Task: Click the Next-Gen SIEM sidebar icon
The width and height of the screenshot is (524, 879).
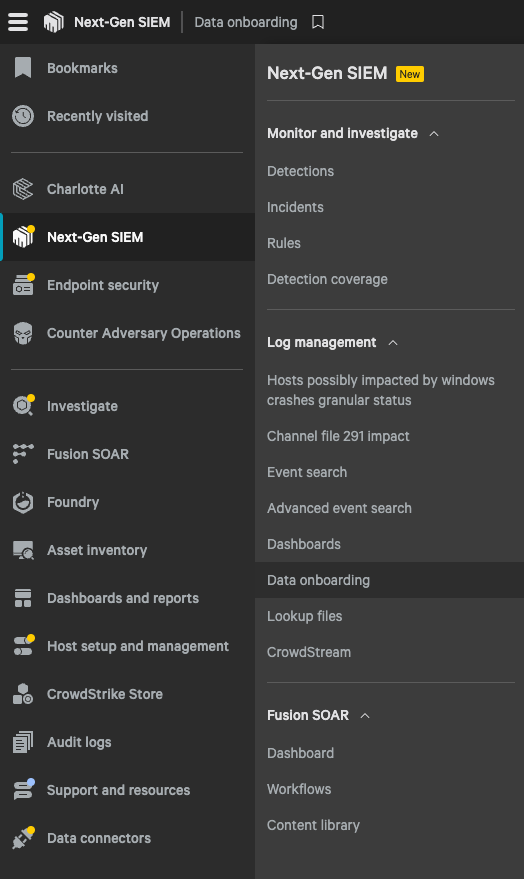Action: click(23, 237)
